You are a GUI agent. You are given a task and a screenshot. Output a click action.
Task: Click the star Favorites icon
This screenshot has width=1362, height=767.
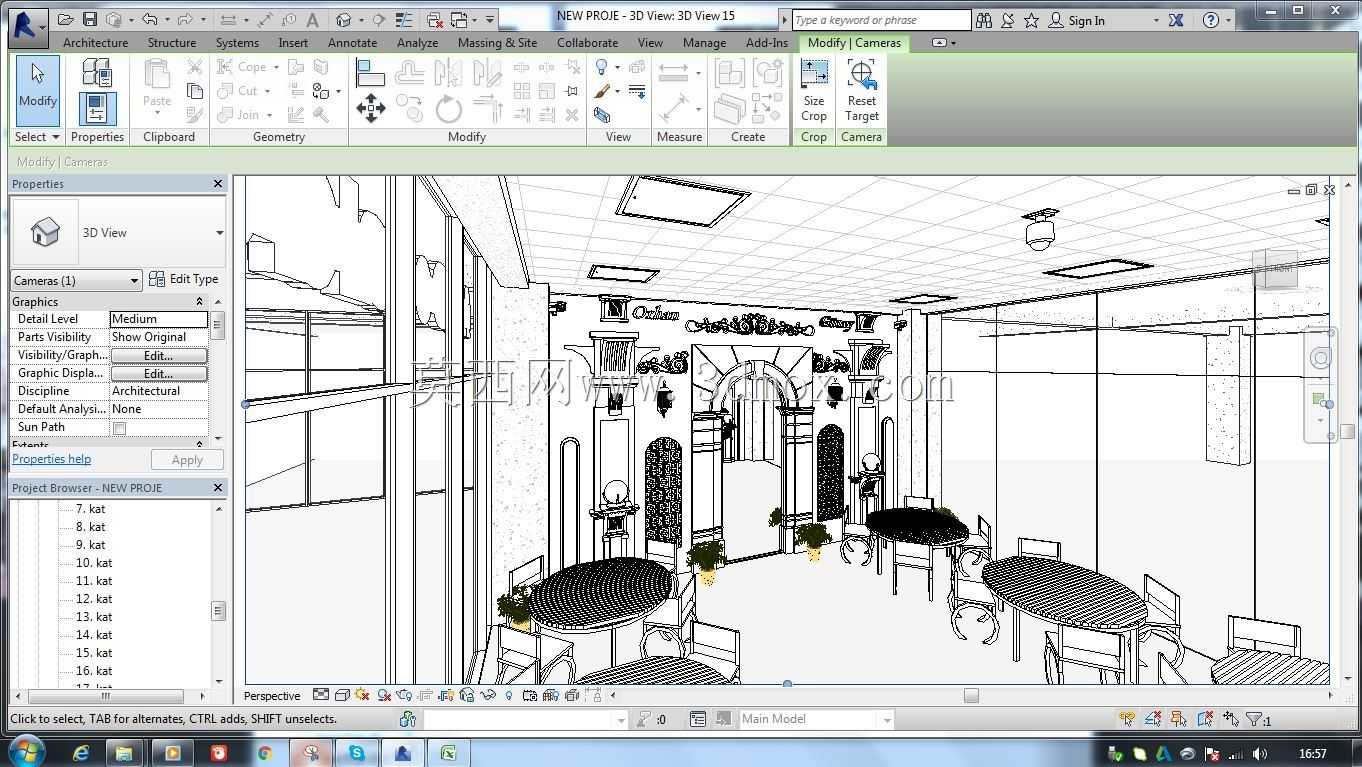click(x=1031, y=20)
